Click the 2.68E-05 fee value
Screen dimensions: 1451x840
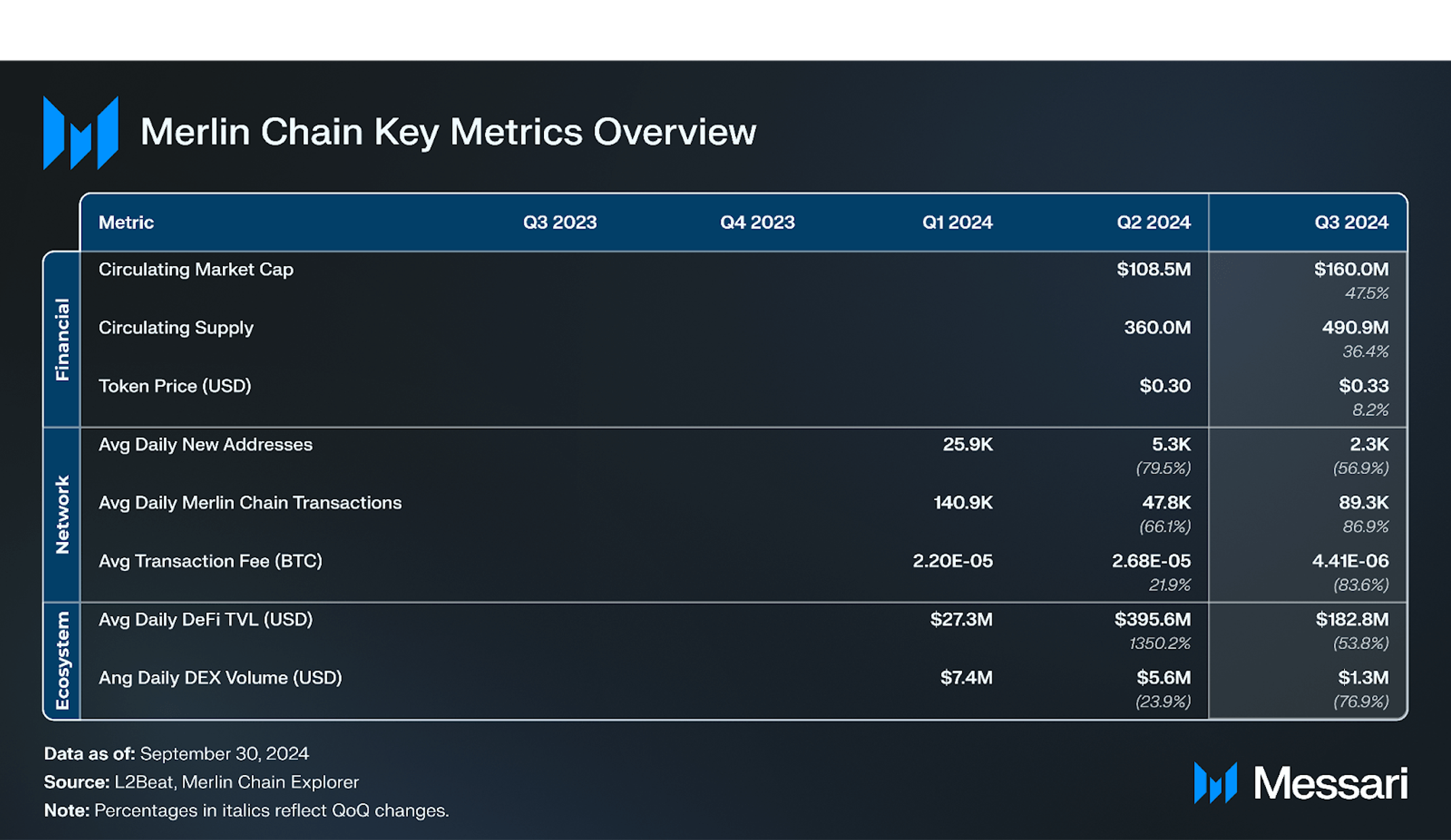(x=1151, y=561)
